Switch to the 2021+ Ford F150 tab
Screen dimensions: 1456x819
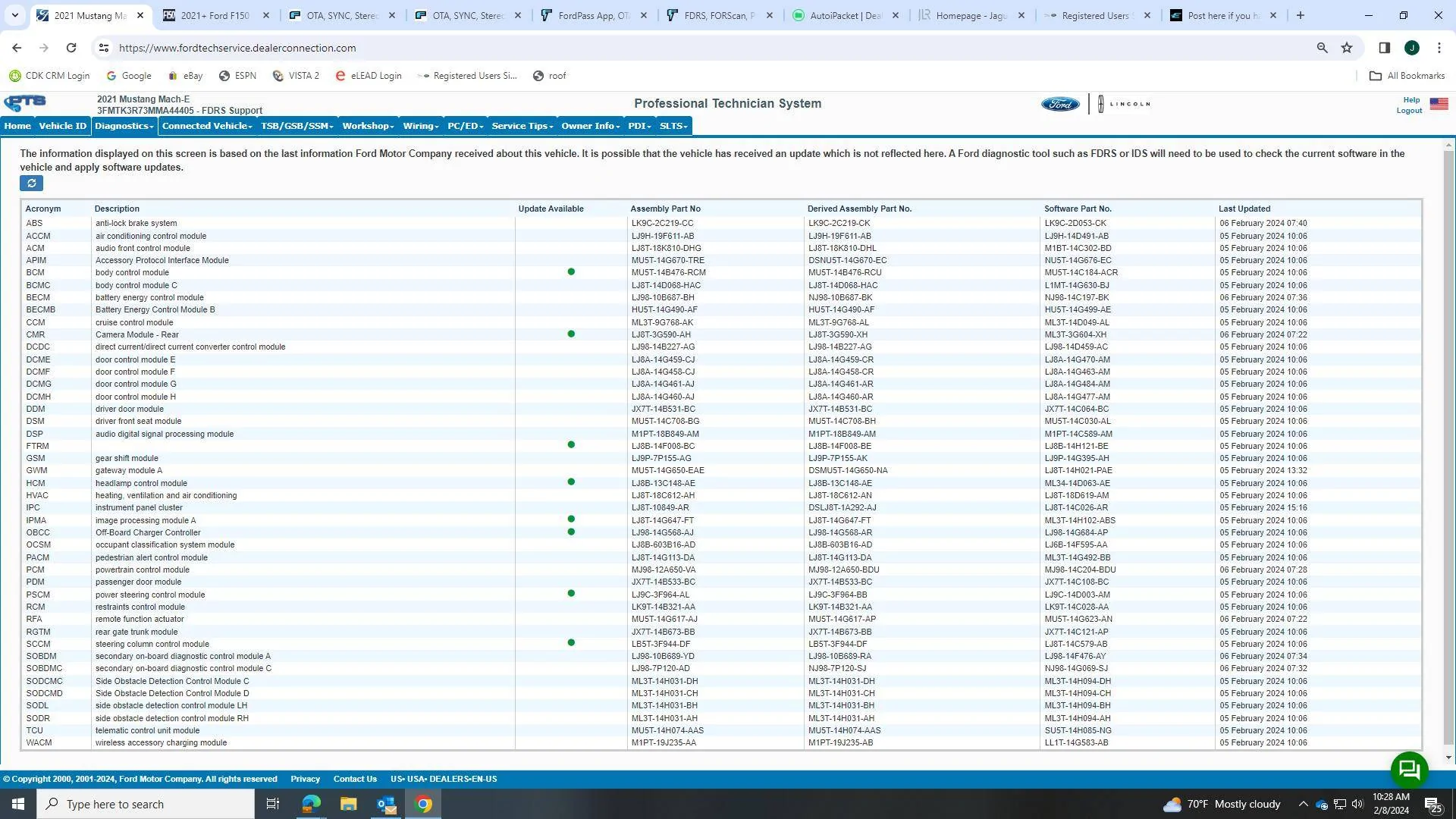(x=215, y=15)
